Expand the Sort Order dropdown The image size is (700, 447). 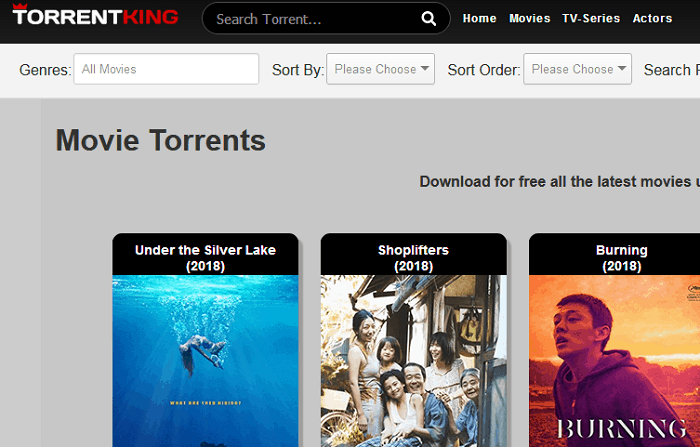[x=577, y=69]
